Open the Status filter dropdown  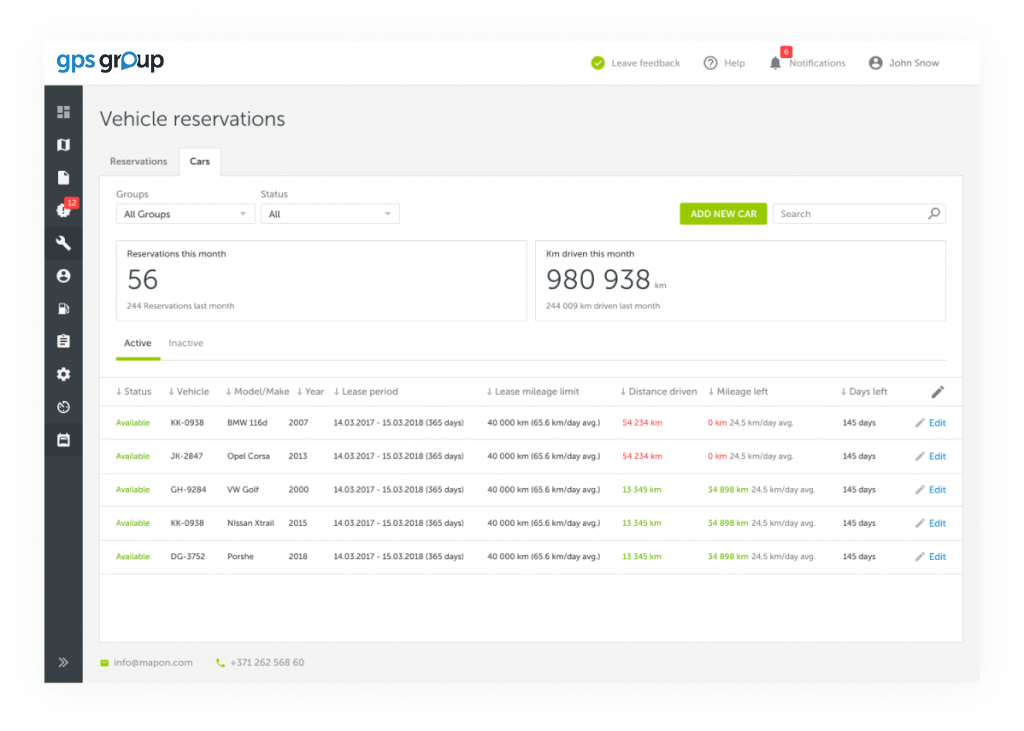(x=330, y=214)
